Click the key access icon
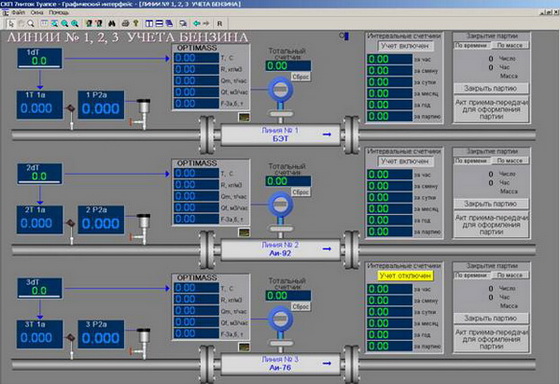The height and width of the screenshot is (384, 560). pyautogui.click(x=136, y=24)
